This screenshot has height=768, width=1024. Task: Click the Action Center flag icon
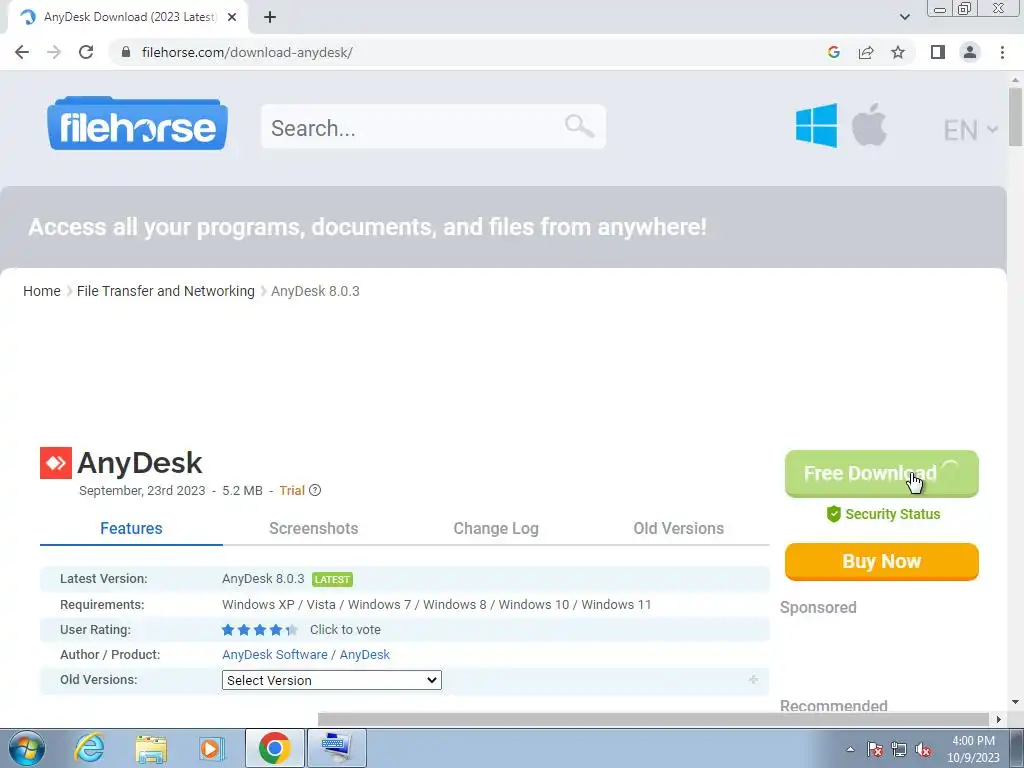click(x=874, y=749)
